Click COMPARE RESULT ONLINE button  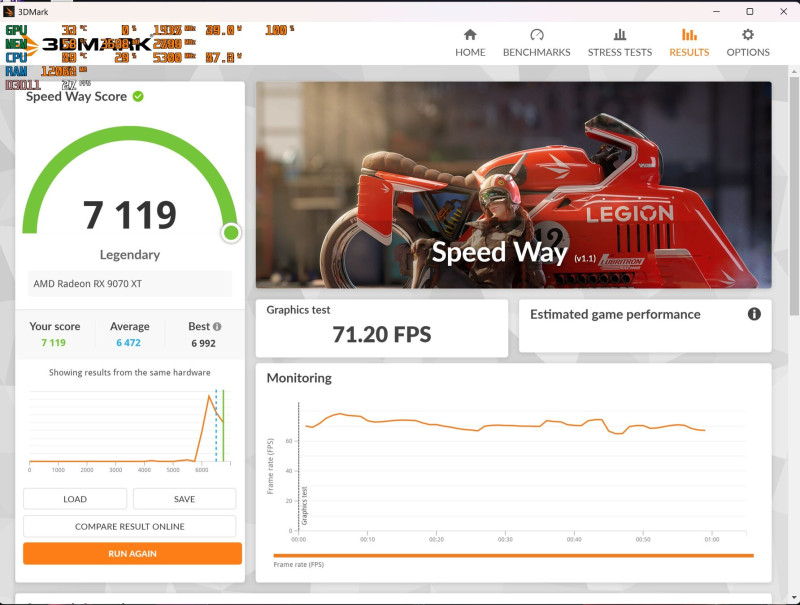pyautogui.click(x=130, y=526)
